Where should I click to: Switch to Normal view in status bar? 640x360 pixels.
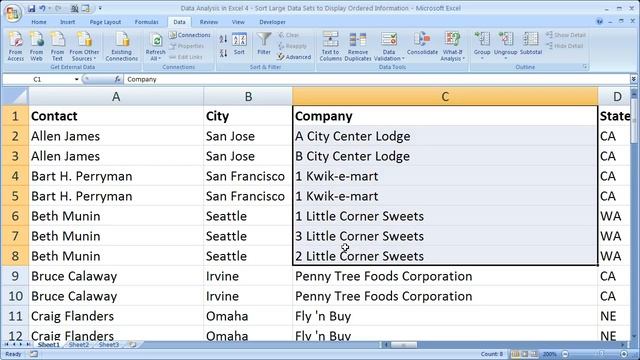516,354
